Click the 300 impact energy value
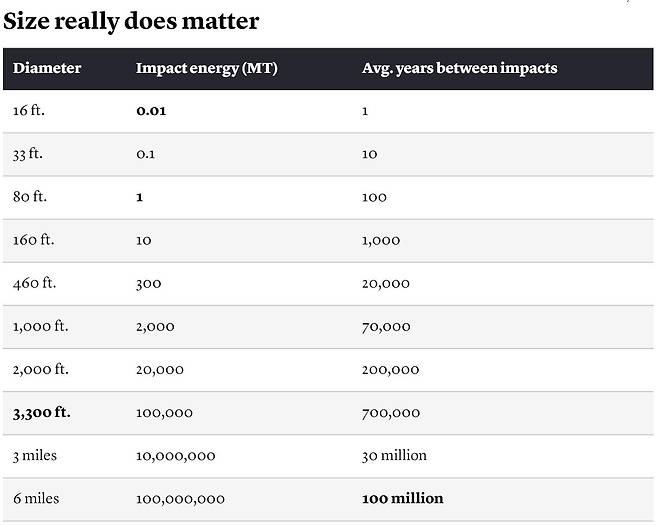The width and height of the screenshot is (658, 526). 149,284
